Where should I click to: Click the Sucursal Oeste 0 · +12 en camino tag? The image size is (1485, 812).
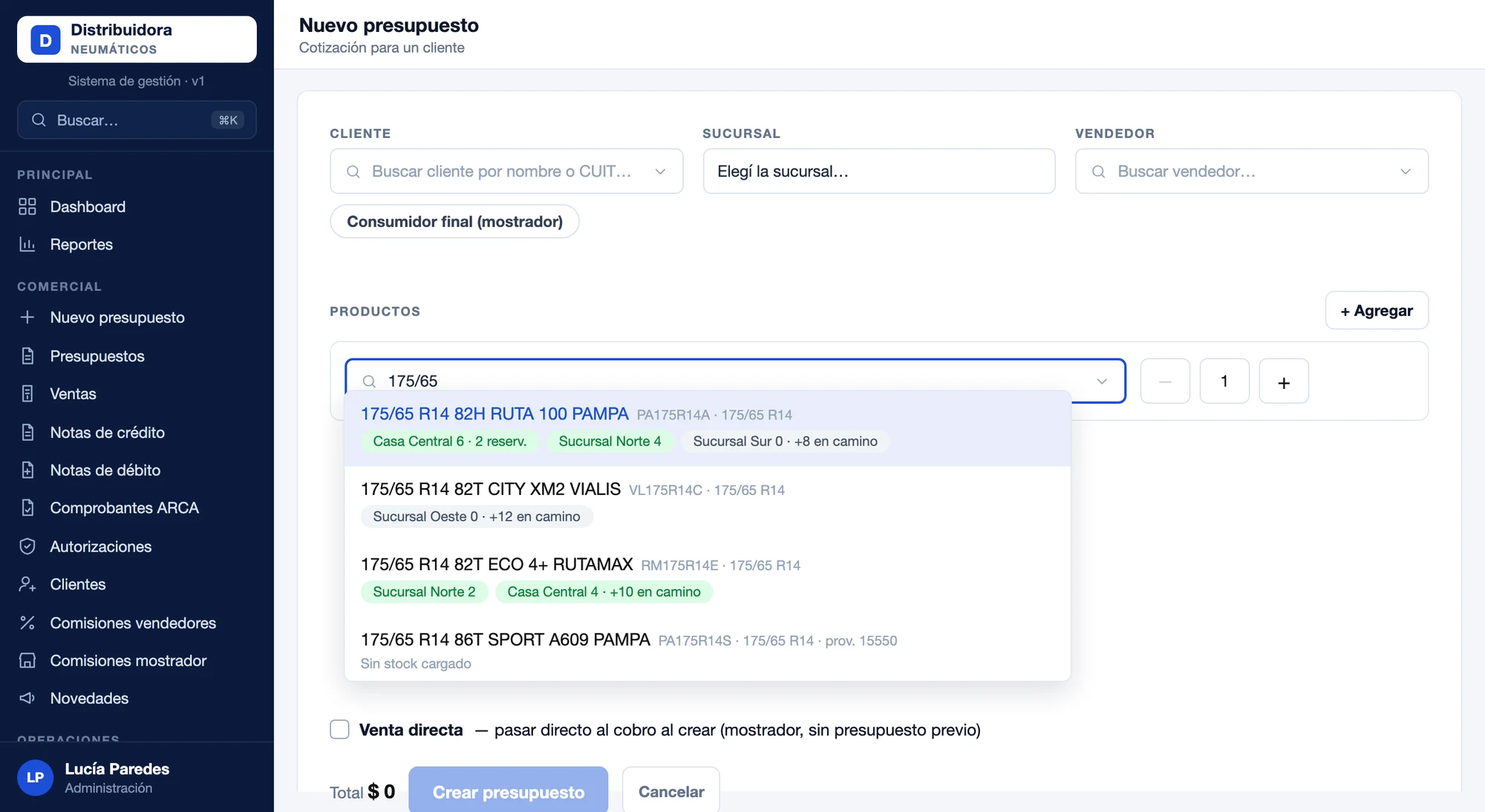[477, 517]
